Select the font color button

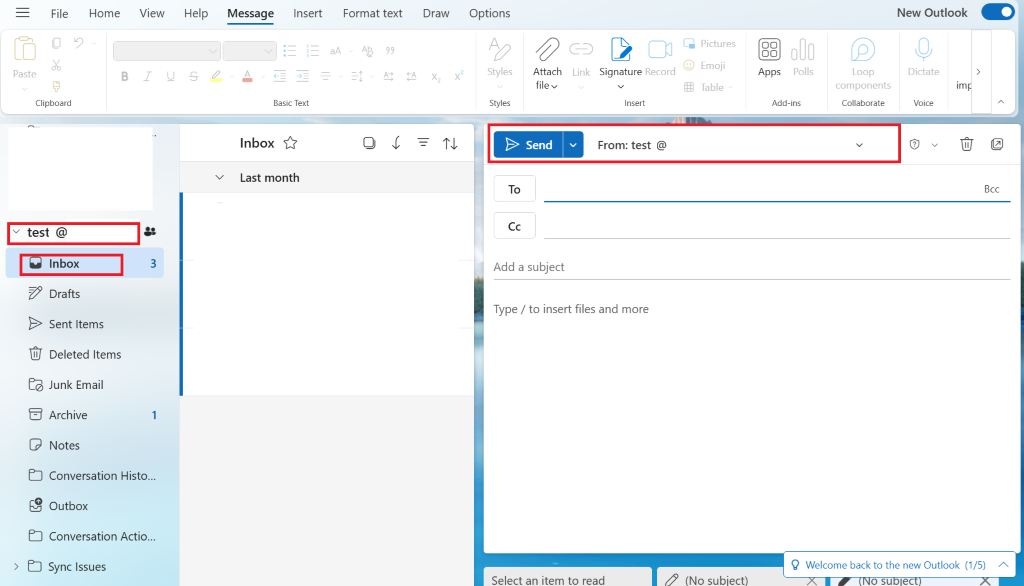pyautogui.click(x=247, y=76)
